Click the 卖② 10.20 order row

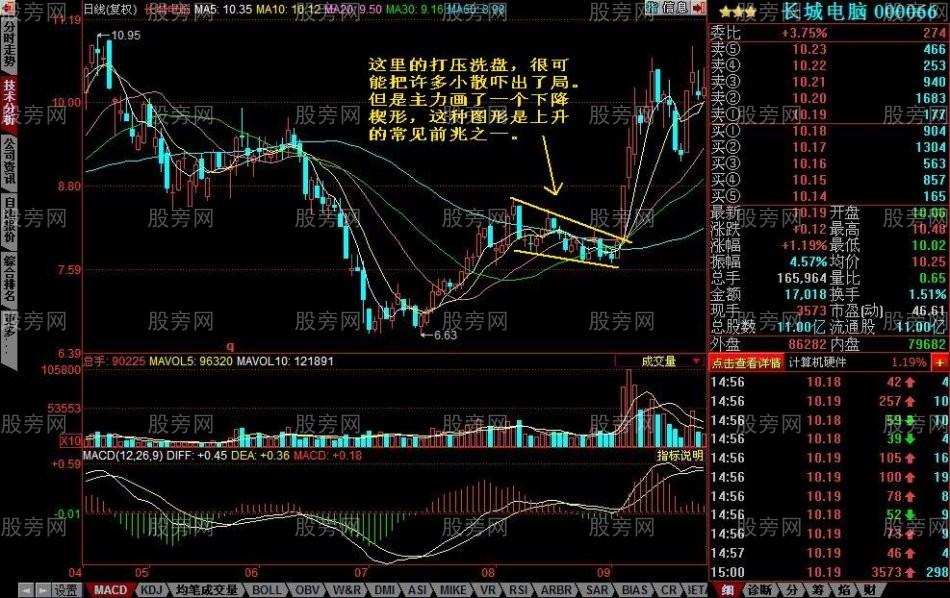click(x=828, y=98)
